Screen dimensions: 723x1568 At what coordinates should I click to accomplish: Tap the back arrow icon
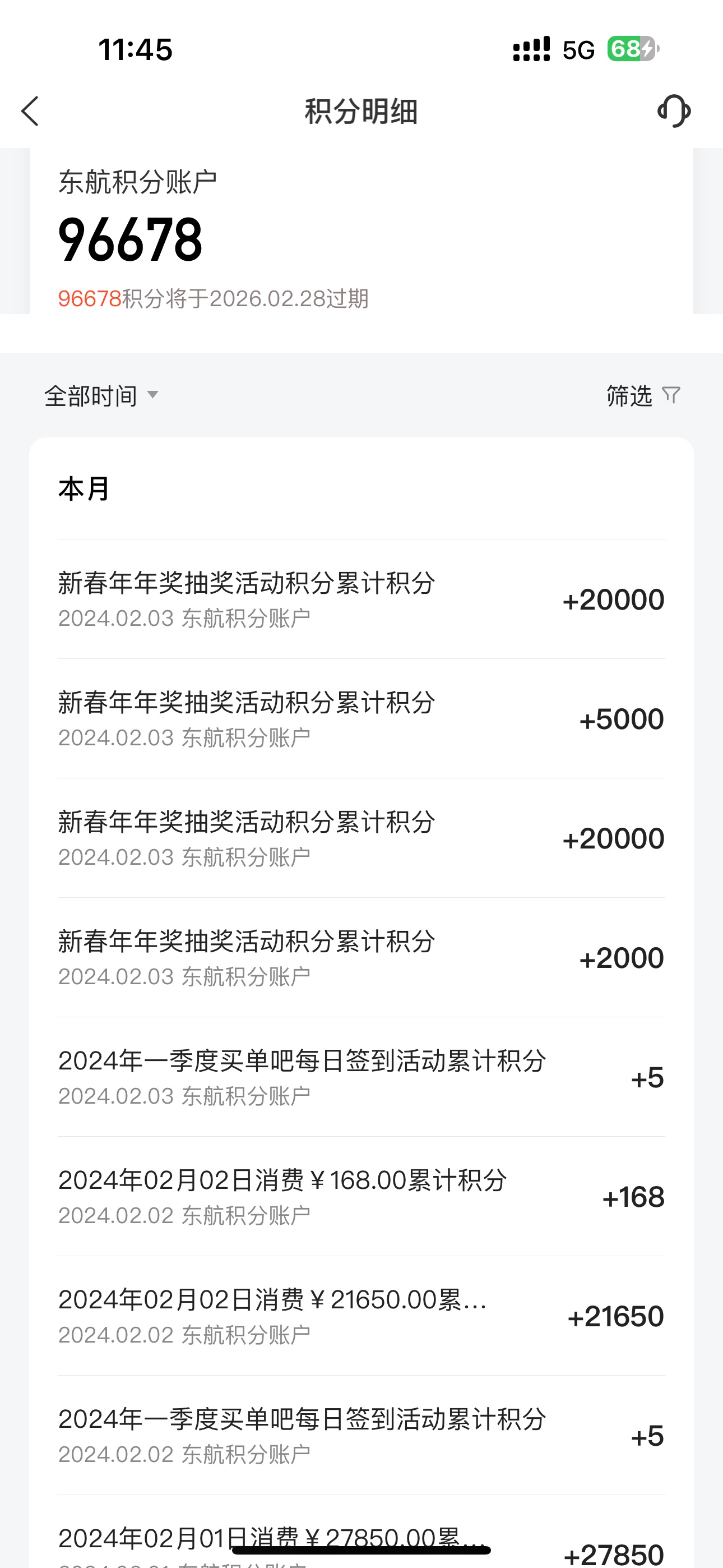(x=30, y=112)
